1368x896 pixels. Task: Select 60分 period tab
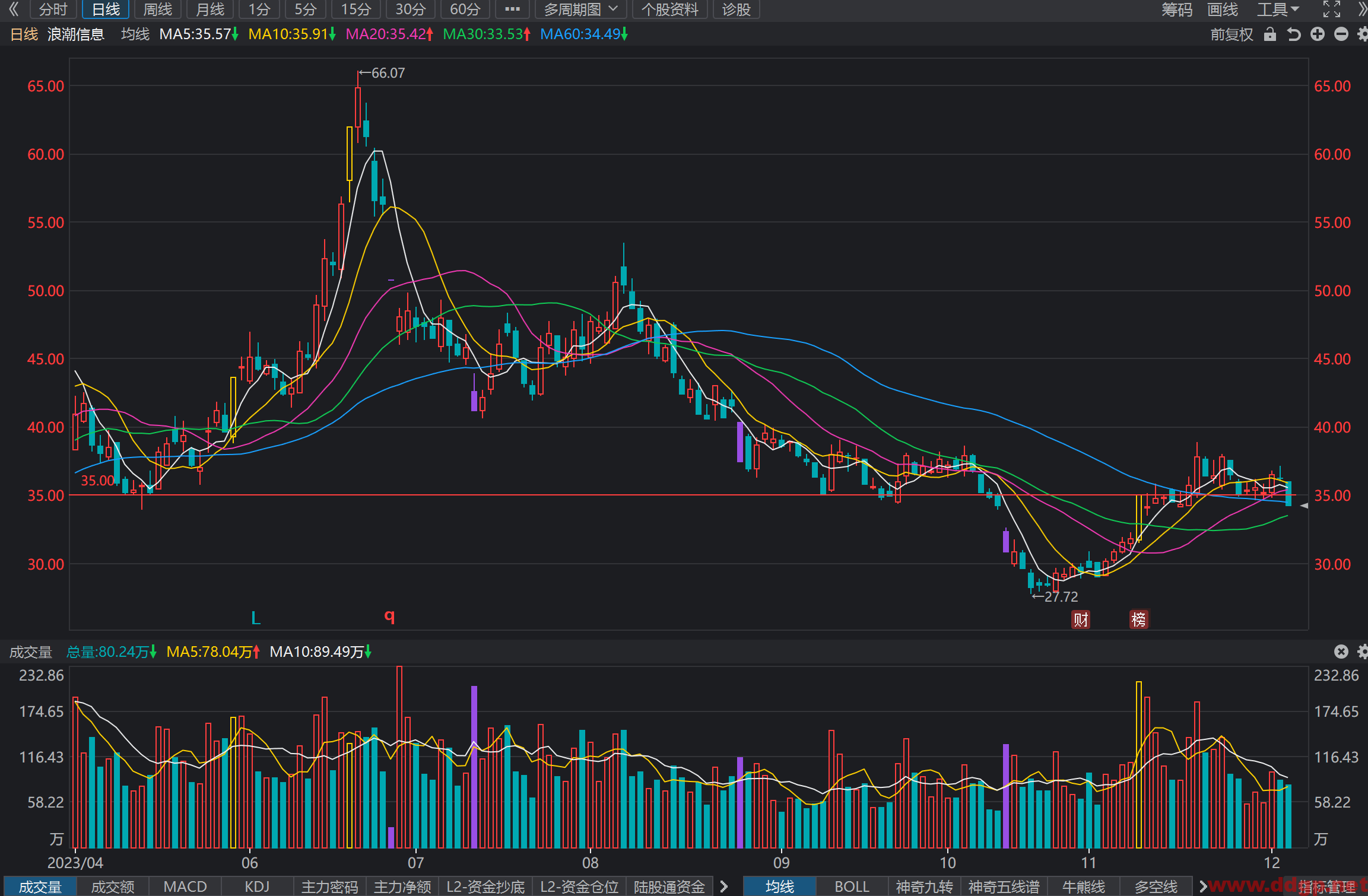(x=465, y=9)
